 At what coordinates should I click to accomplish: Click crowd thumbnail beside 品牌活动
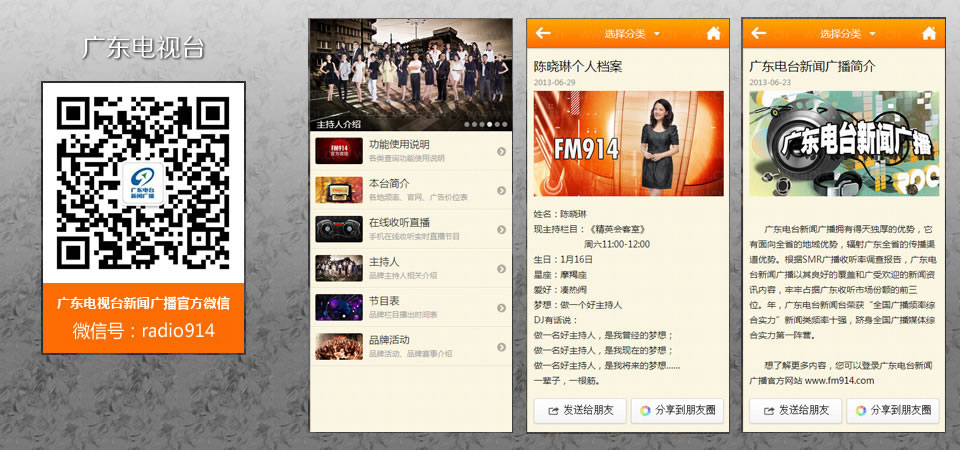coord(339,347)
